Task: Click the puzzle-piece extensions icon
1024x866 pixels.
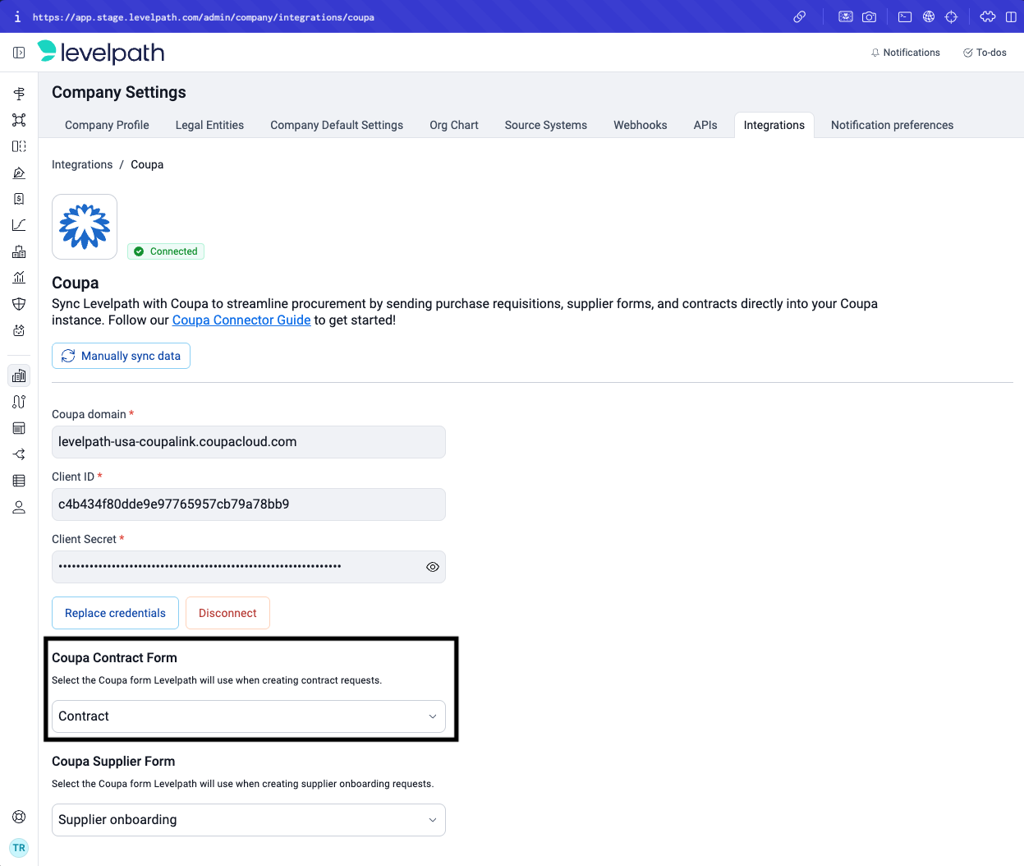Action: pos(987,17)
